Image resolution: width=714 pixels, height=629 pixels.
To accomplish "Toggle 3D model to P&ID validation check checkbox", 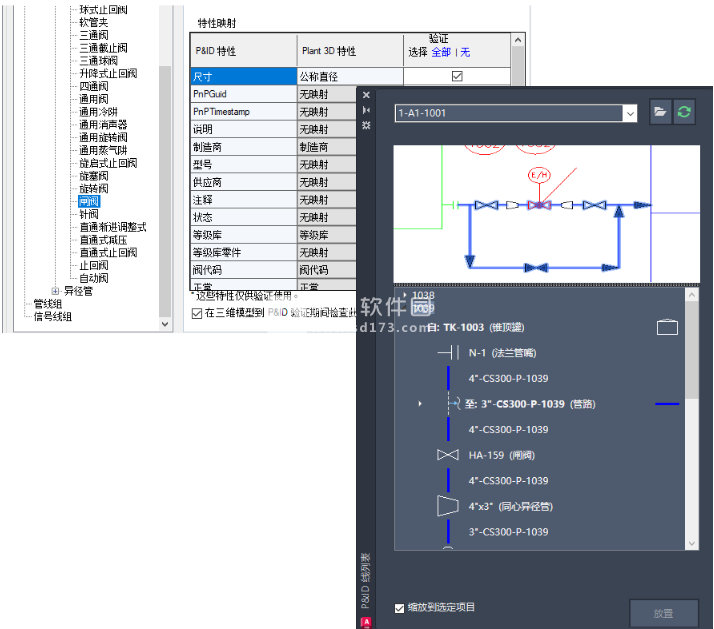I will click(197, 313).
